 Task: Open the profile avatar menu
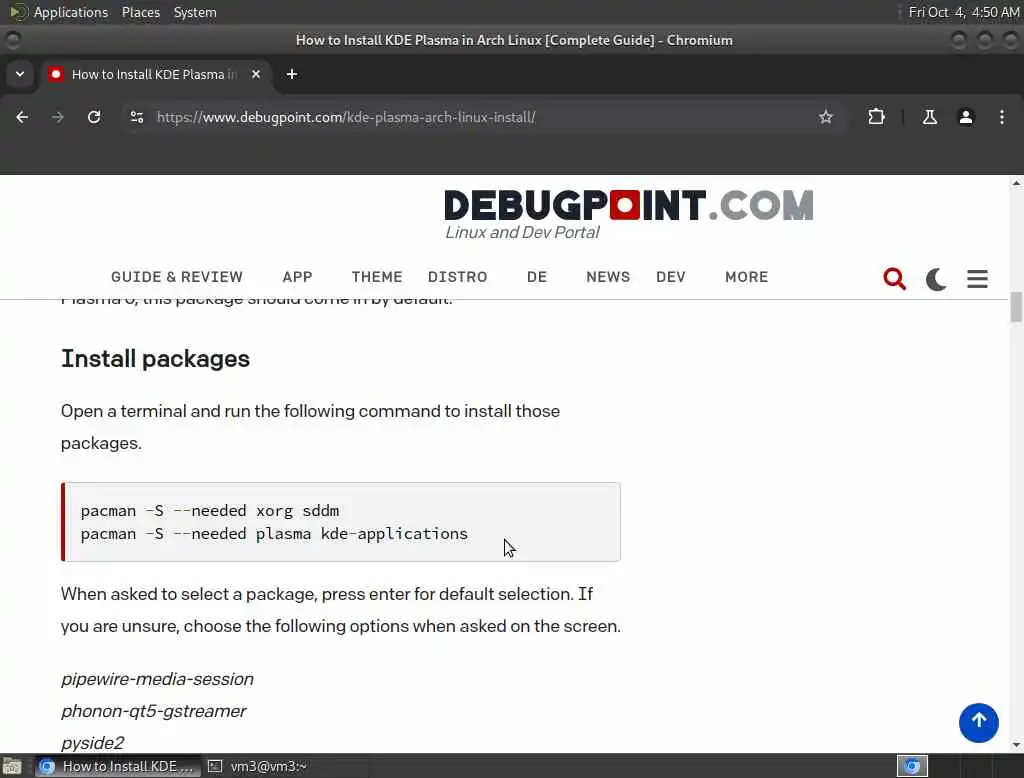965,117
